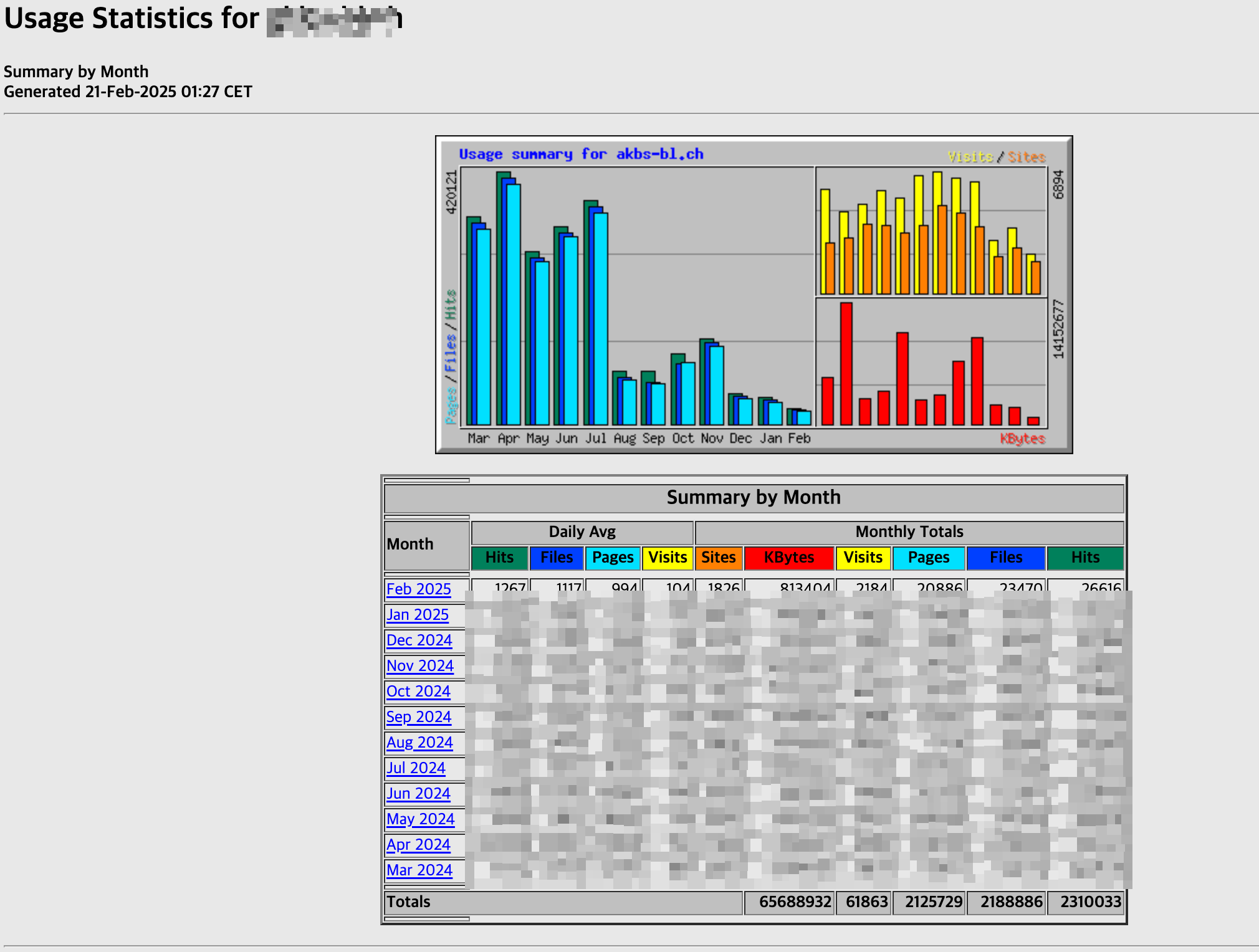View Sep 2024 usage statistics
Image resolution: width=1259 pixels, height=952 pixels.
418,716
